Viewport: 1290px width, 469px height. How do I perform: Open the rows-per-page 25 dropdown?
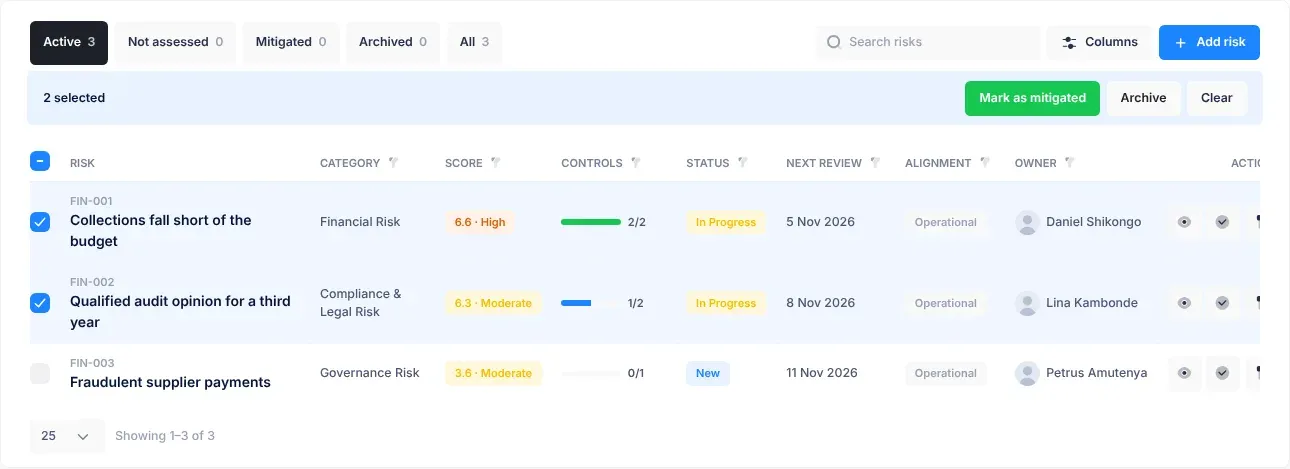(67, 436)
